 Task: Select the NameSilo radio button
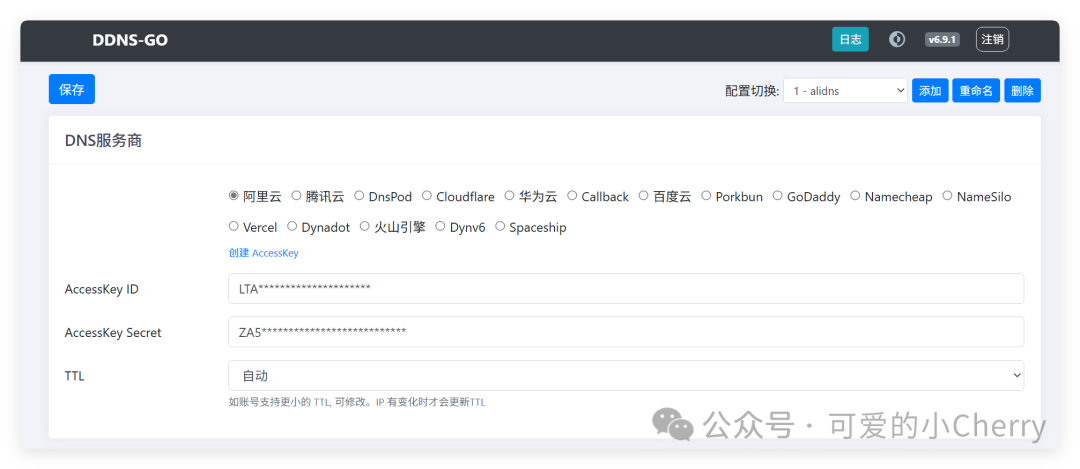947,196
